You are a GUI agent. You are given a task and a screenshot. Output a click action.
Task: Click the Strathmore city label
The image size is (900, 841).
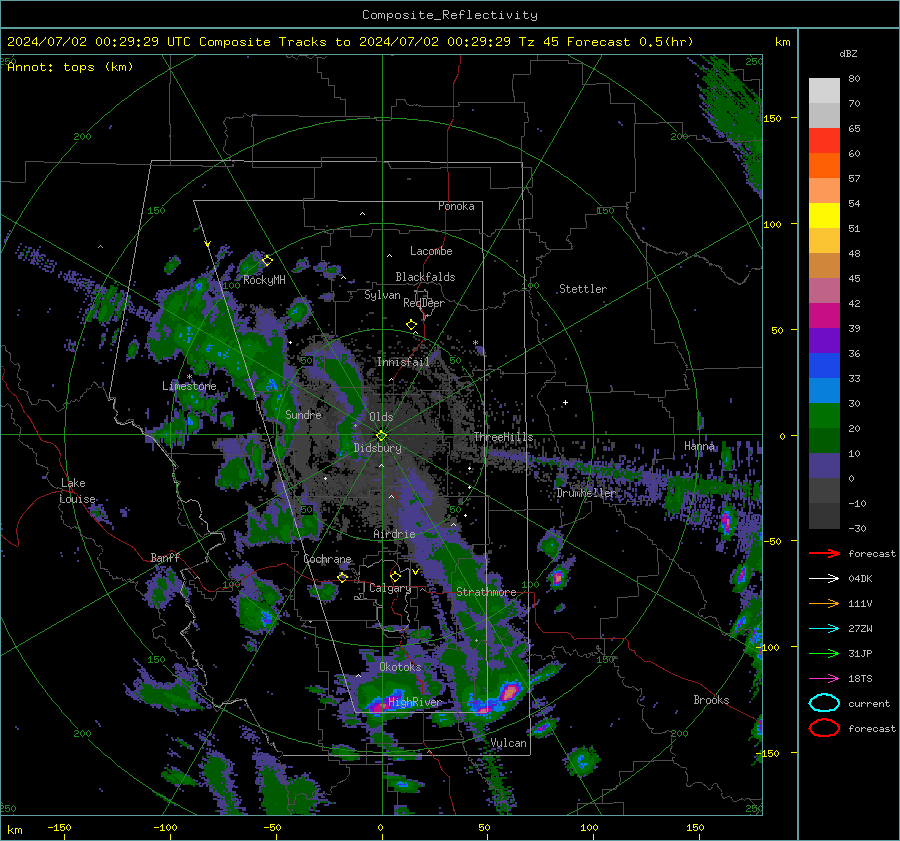pyautogui.click(x=486, y=591)
